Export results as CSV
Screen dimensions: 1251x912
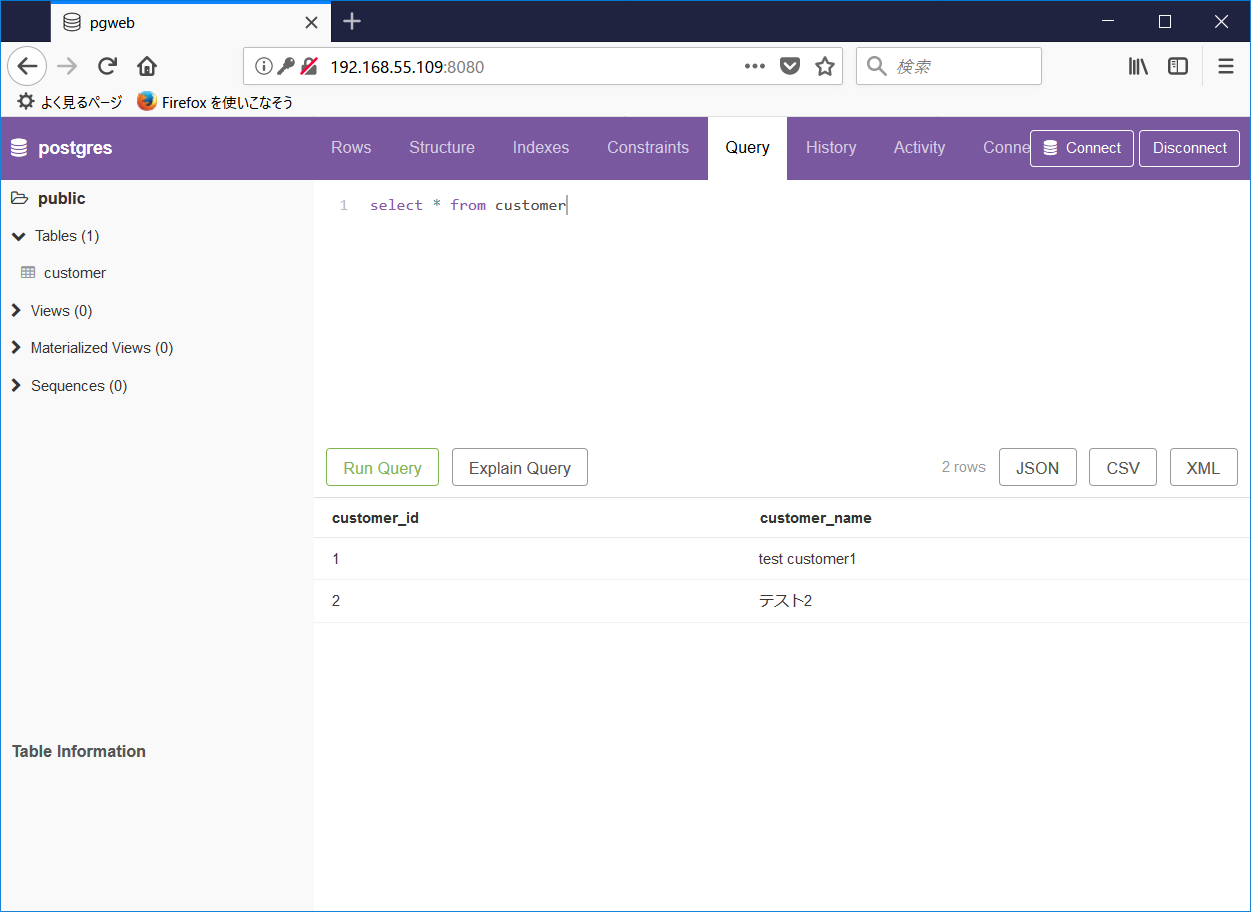tap(1122, 467)
